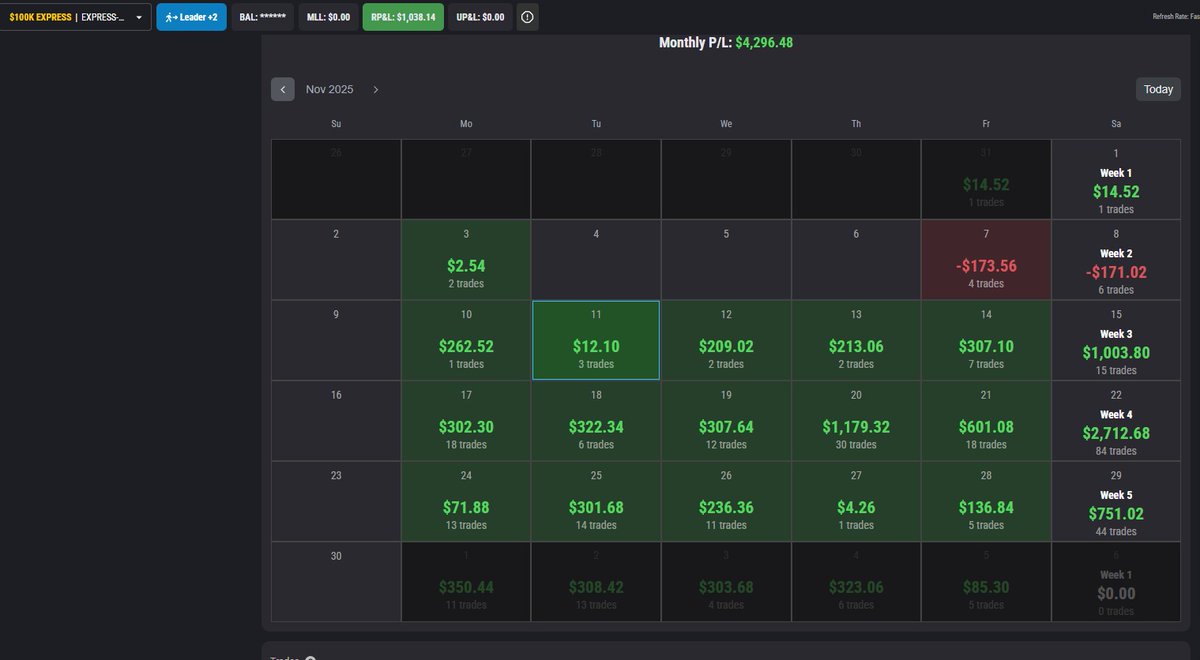1200x660 pixels.
Task: Click Week 5 summary showing $751.02
Action: (1116, 501)
